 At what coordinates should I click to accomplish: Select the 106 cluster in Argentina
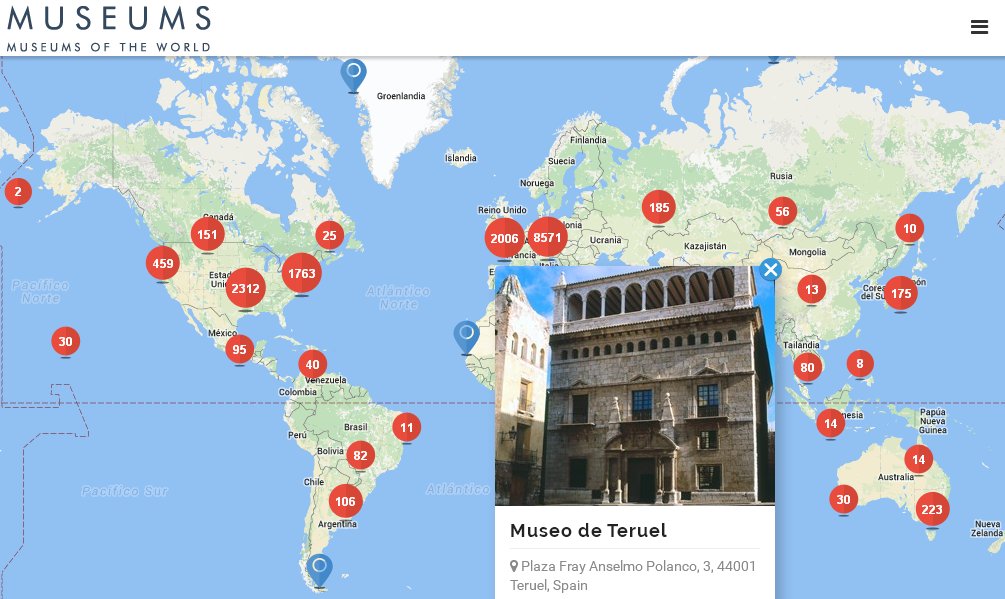click(x=345, y=501)
